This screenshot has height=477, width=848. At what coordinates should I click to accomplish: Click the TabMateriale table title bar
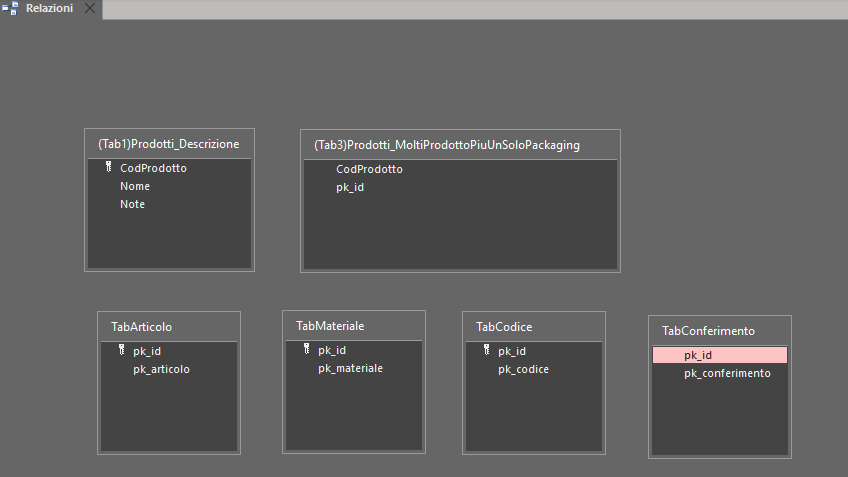coord(354,326)
